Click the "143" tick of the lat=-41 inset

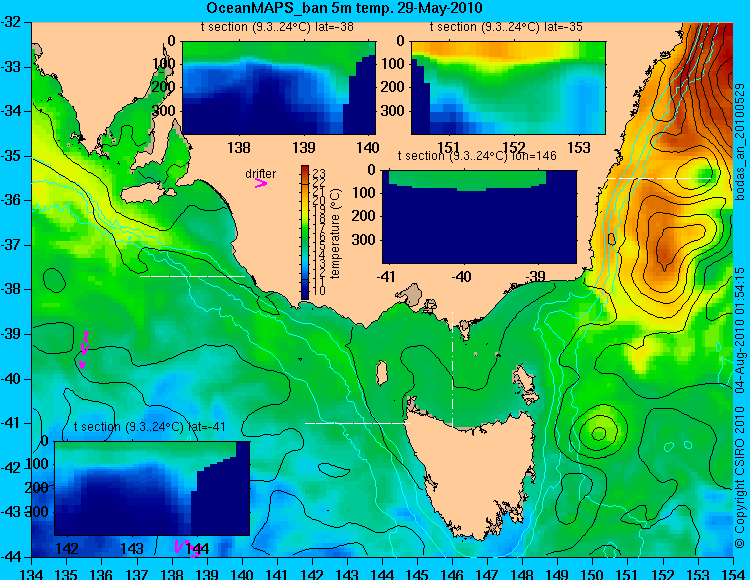click(133, 548)
